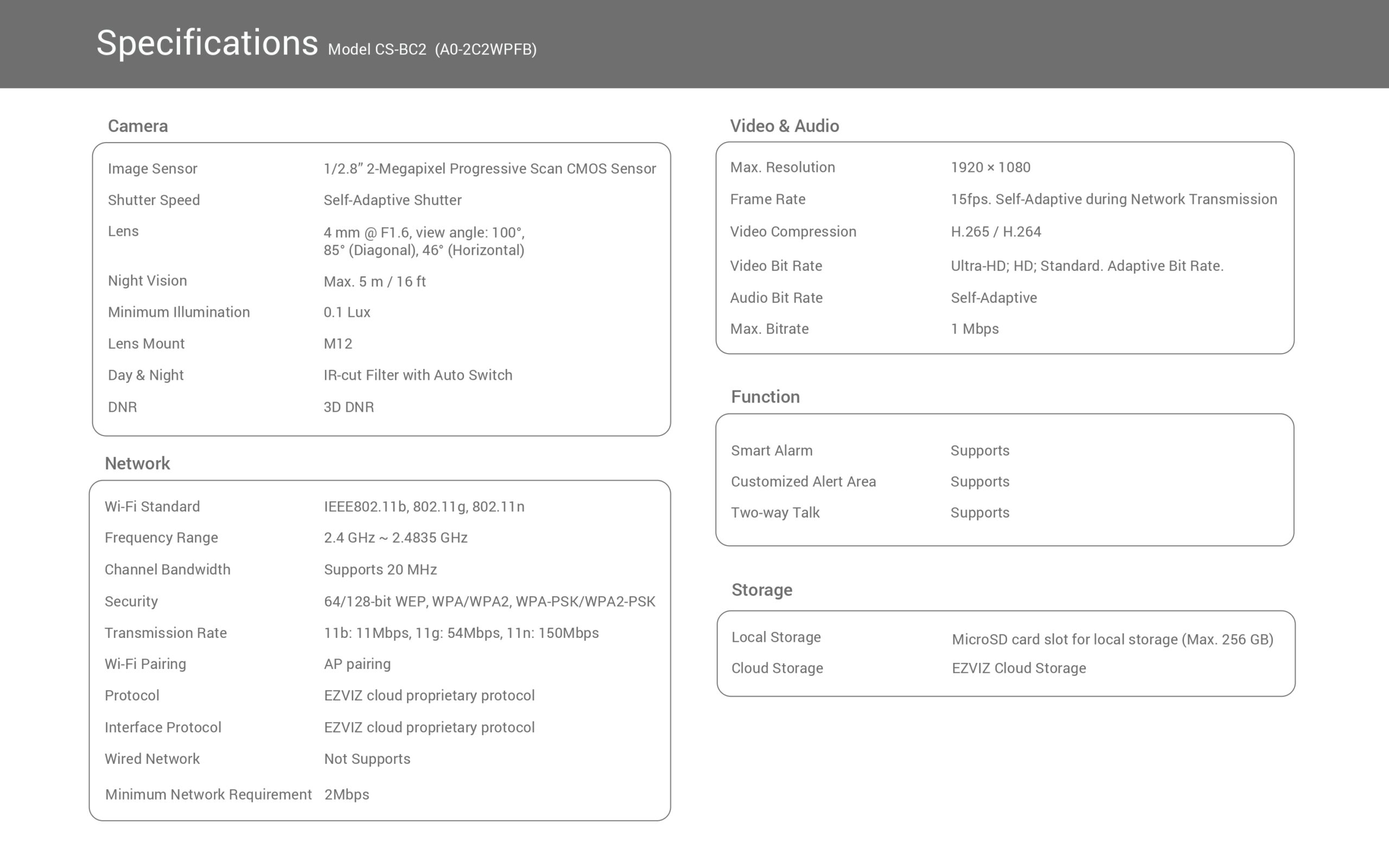This screenshot has height=868, width=1389.
Task: Click the EZVIZ Cloud Storage value
Action: (1018, 668)
